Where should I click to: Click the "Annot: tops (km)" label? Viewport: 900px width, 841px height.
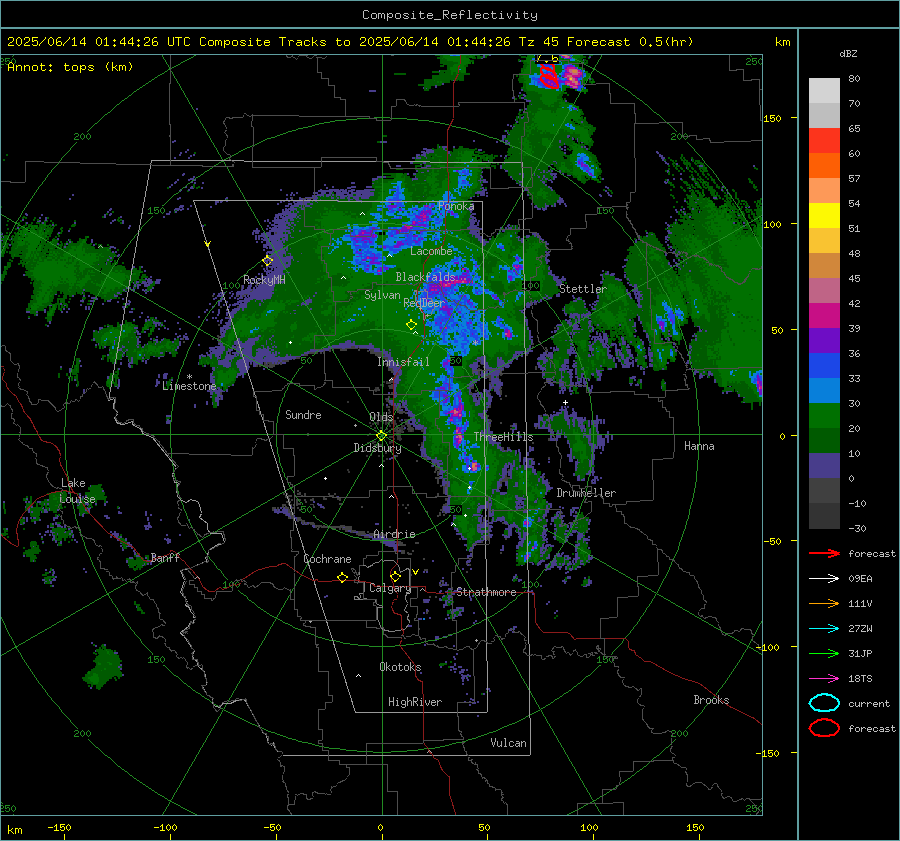coord(70,67)
